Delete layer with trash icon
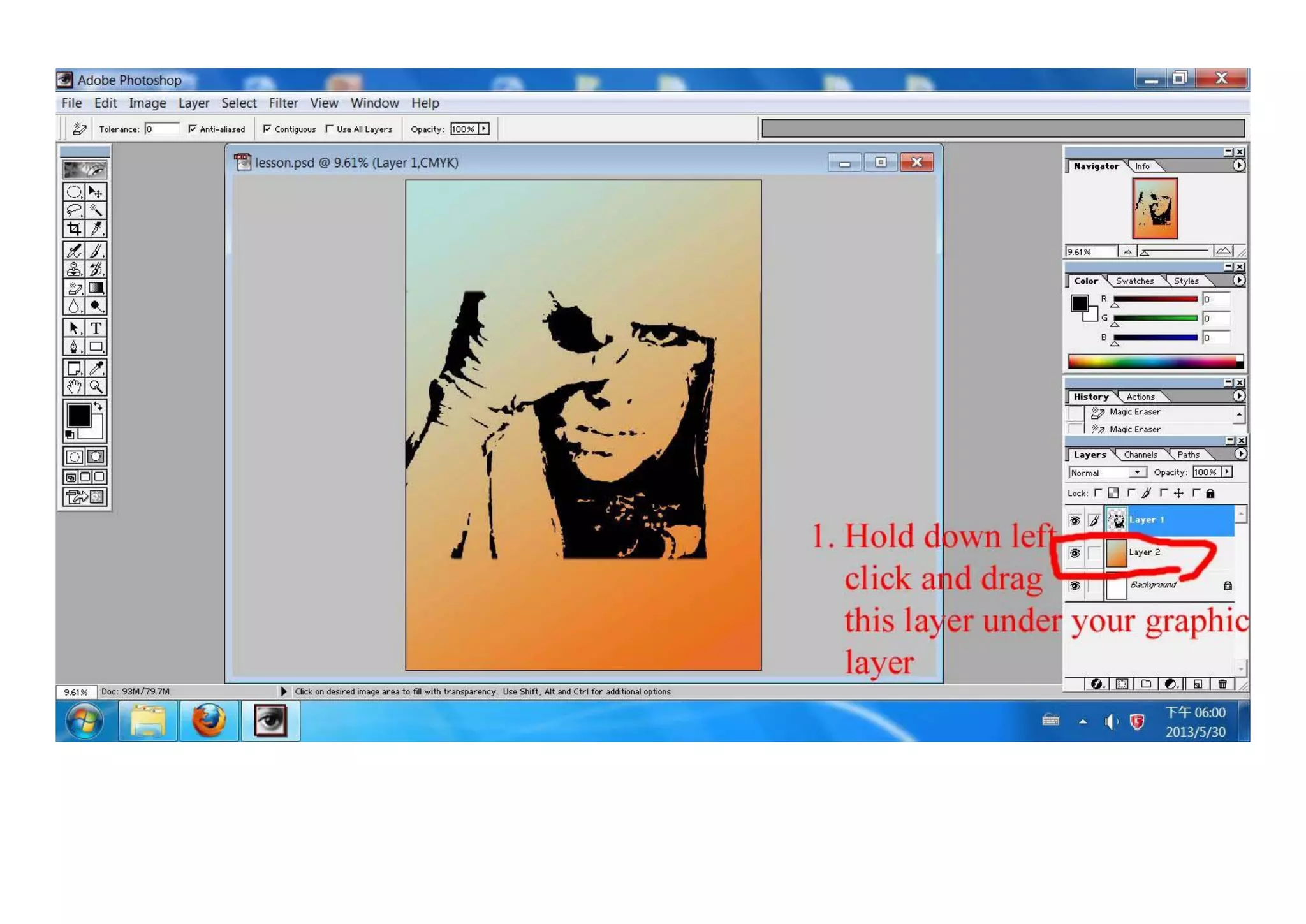This screenshot has height=924, width=1306. (1222, 684)
